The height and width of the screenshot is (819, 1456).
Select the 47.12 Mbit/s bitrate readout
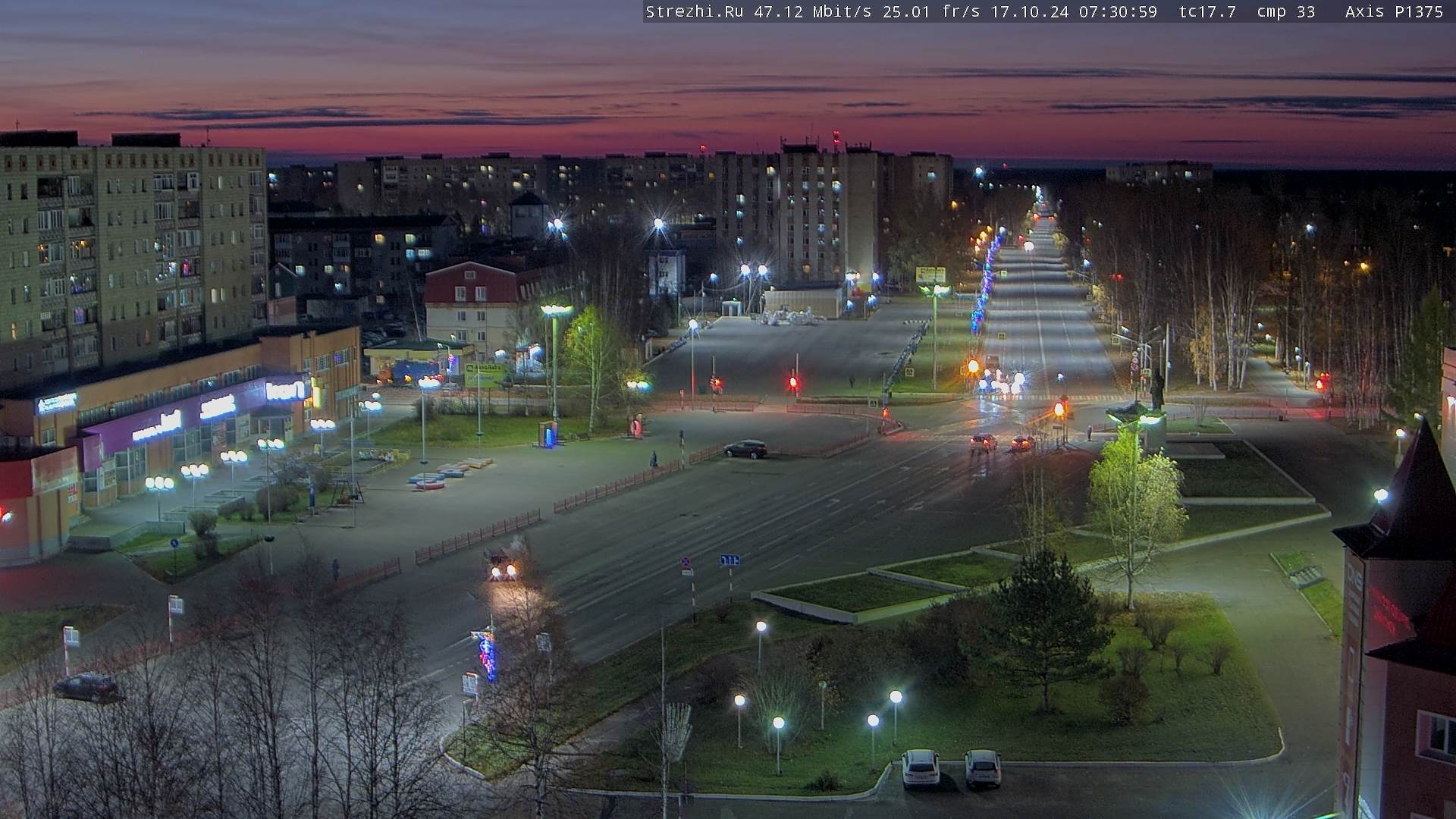point(814,11)
